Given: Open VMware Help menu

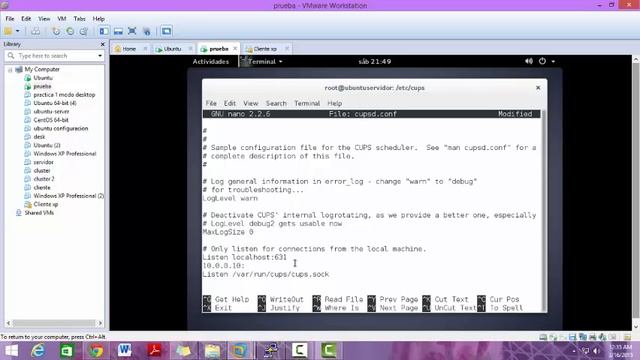Looking at the screenshot, I should [x=98, y=19].
